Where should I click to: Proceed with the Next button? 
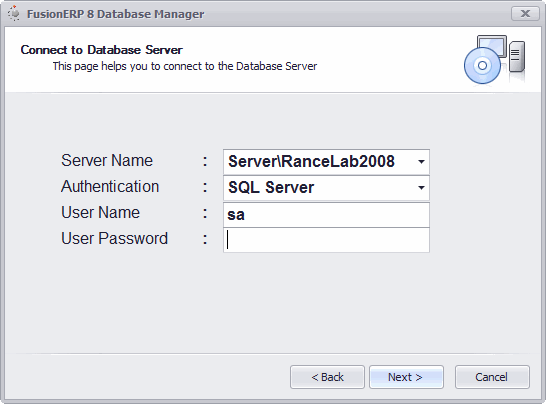pyautogui.click(x=406, y=377)
